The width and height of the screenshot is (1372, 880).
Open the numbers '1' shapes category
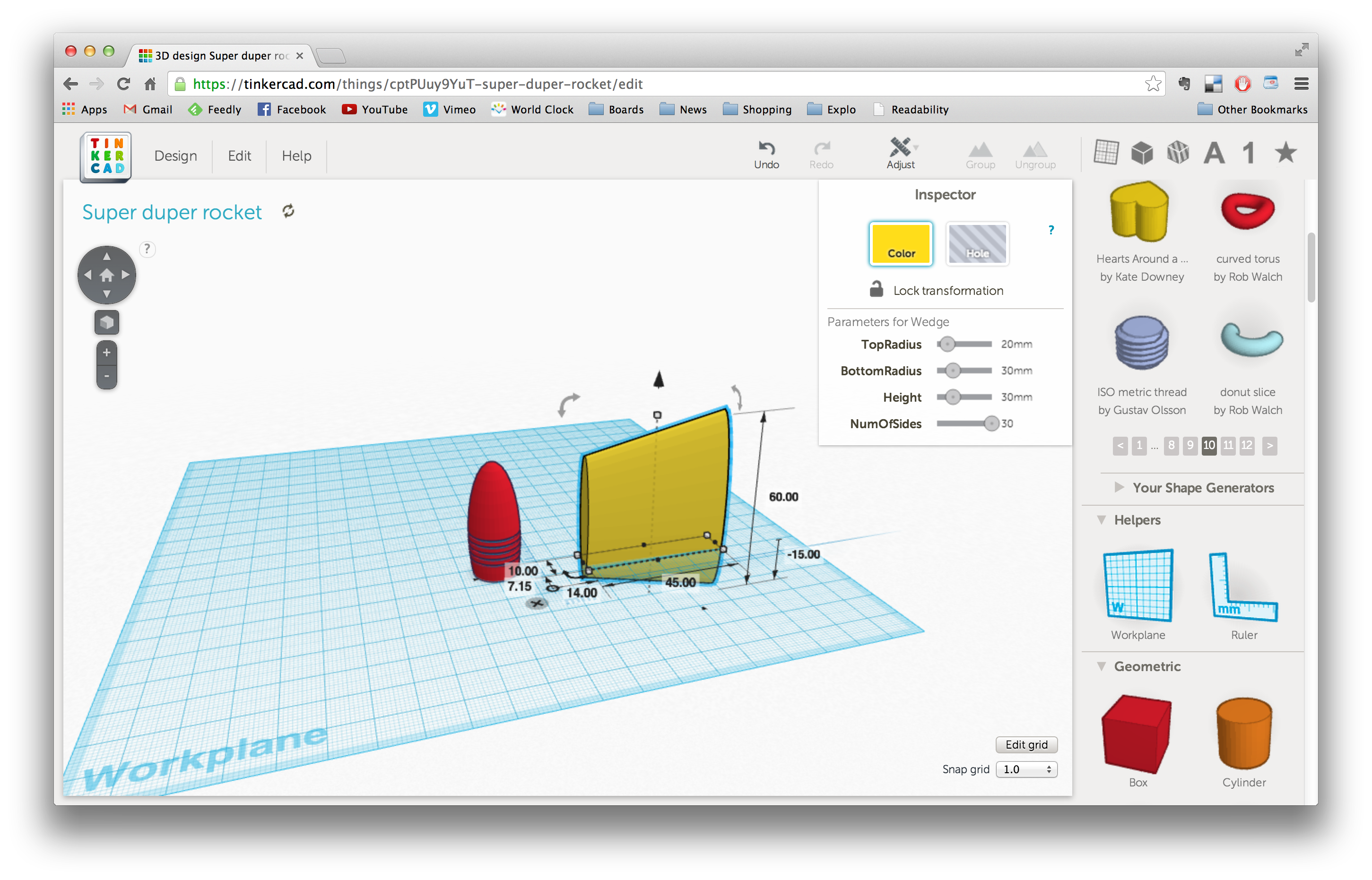click(1249, 153)
